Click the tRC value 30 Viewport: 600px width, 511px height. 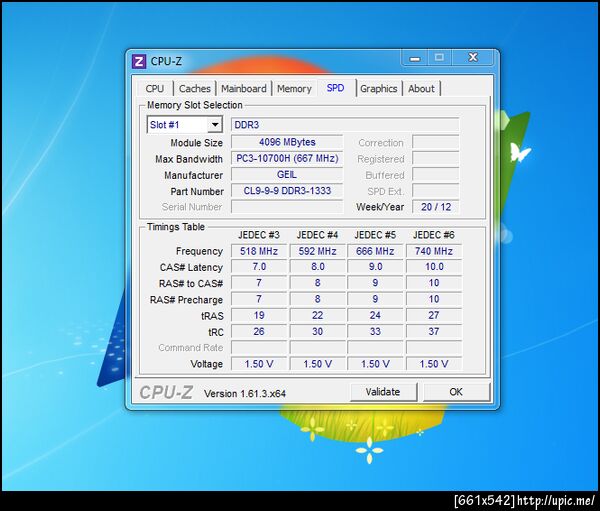(x=317, y=331)
